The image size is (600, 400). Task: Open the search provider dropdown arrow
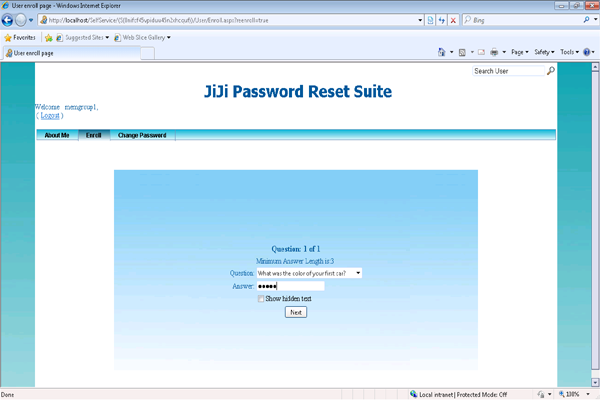pyautogui.click(x=595, y=19)
